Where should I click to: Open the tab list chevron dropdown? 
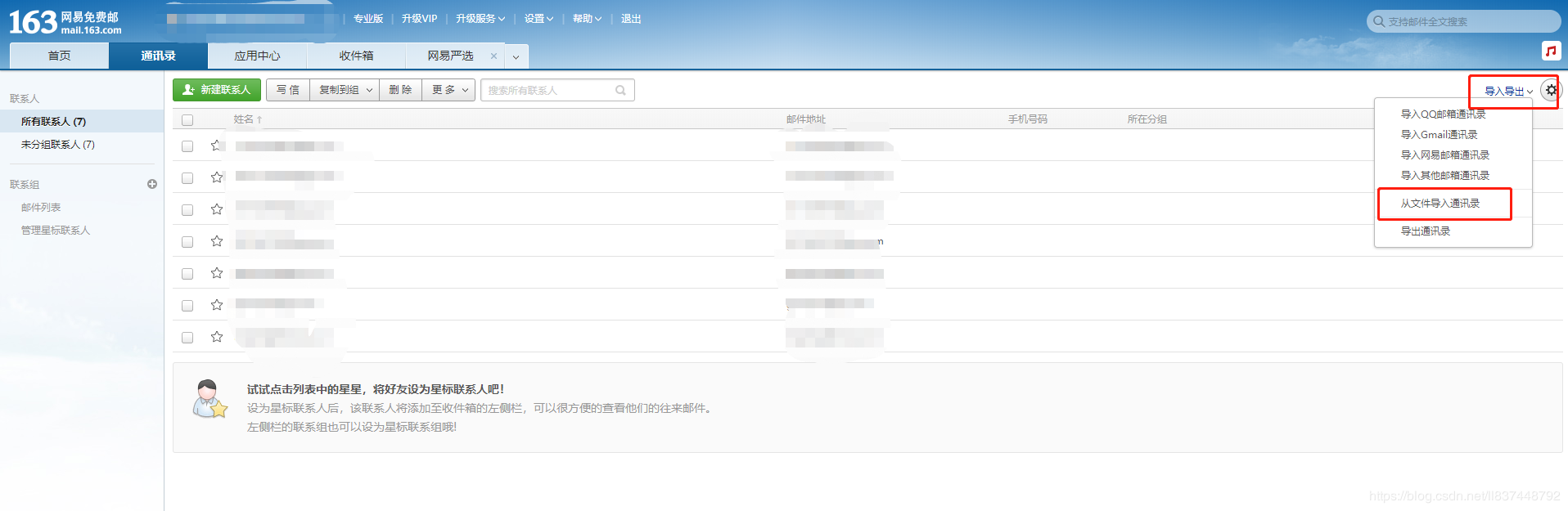[x=516, y=56]
